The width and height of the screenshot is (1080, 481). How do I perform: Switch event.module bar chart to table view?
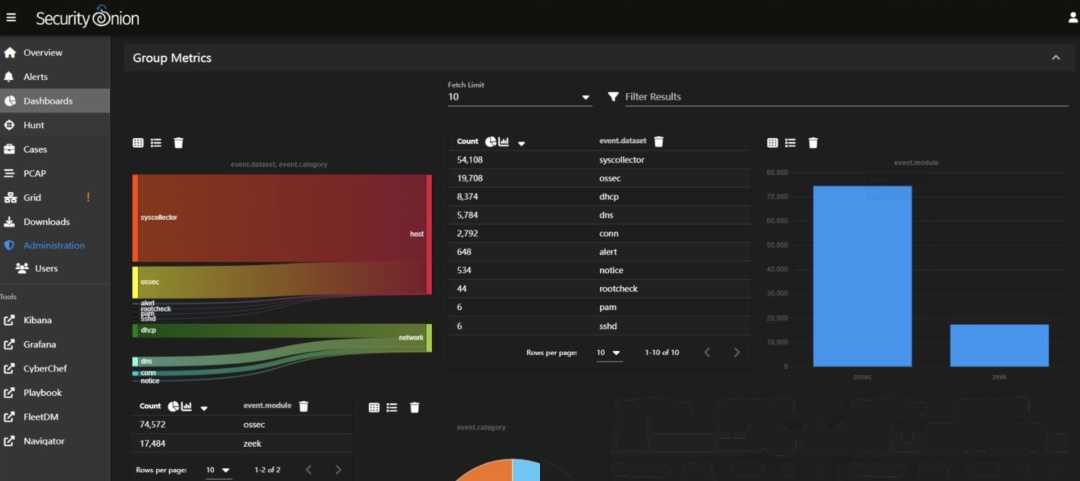pyautogui.click(x=772, y=143)
